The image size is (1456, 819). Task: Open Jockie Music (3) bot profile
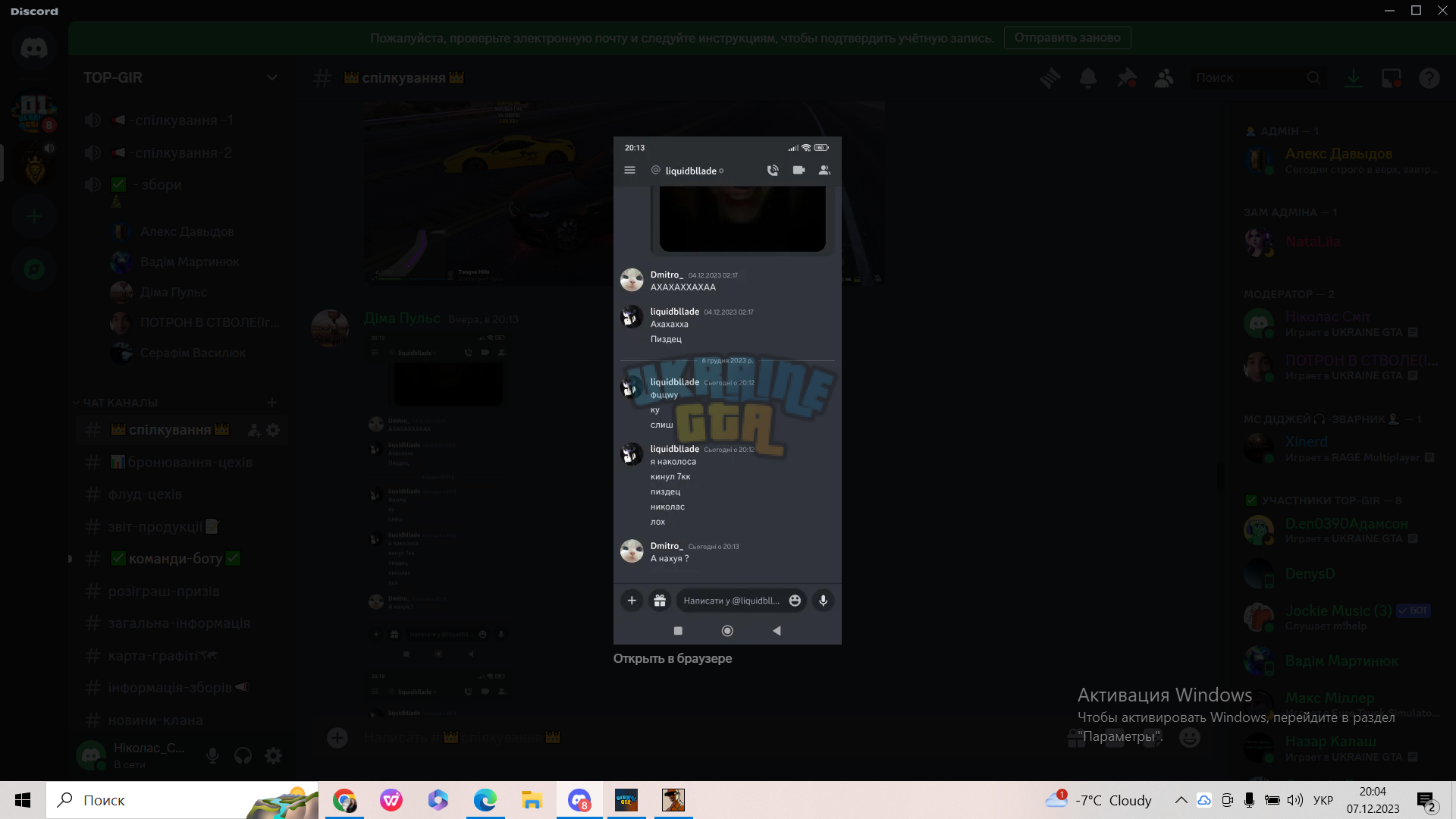click(x=1341, y=617)
